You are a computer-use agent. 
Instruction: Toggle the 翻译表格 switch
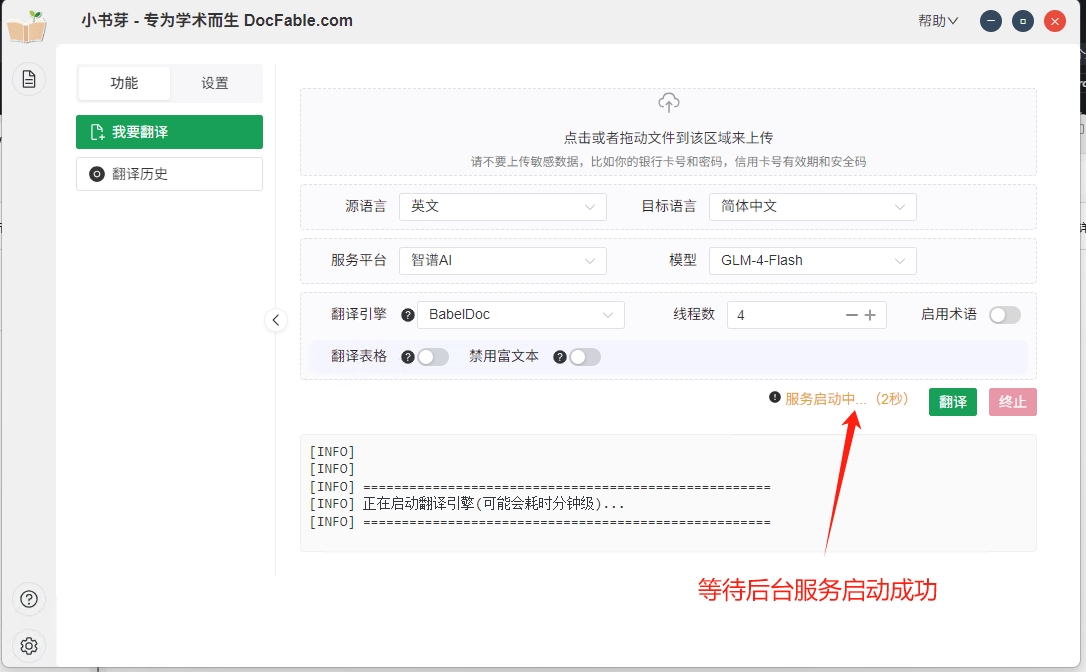point(433,357)
